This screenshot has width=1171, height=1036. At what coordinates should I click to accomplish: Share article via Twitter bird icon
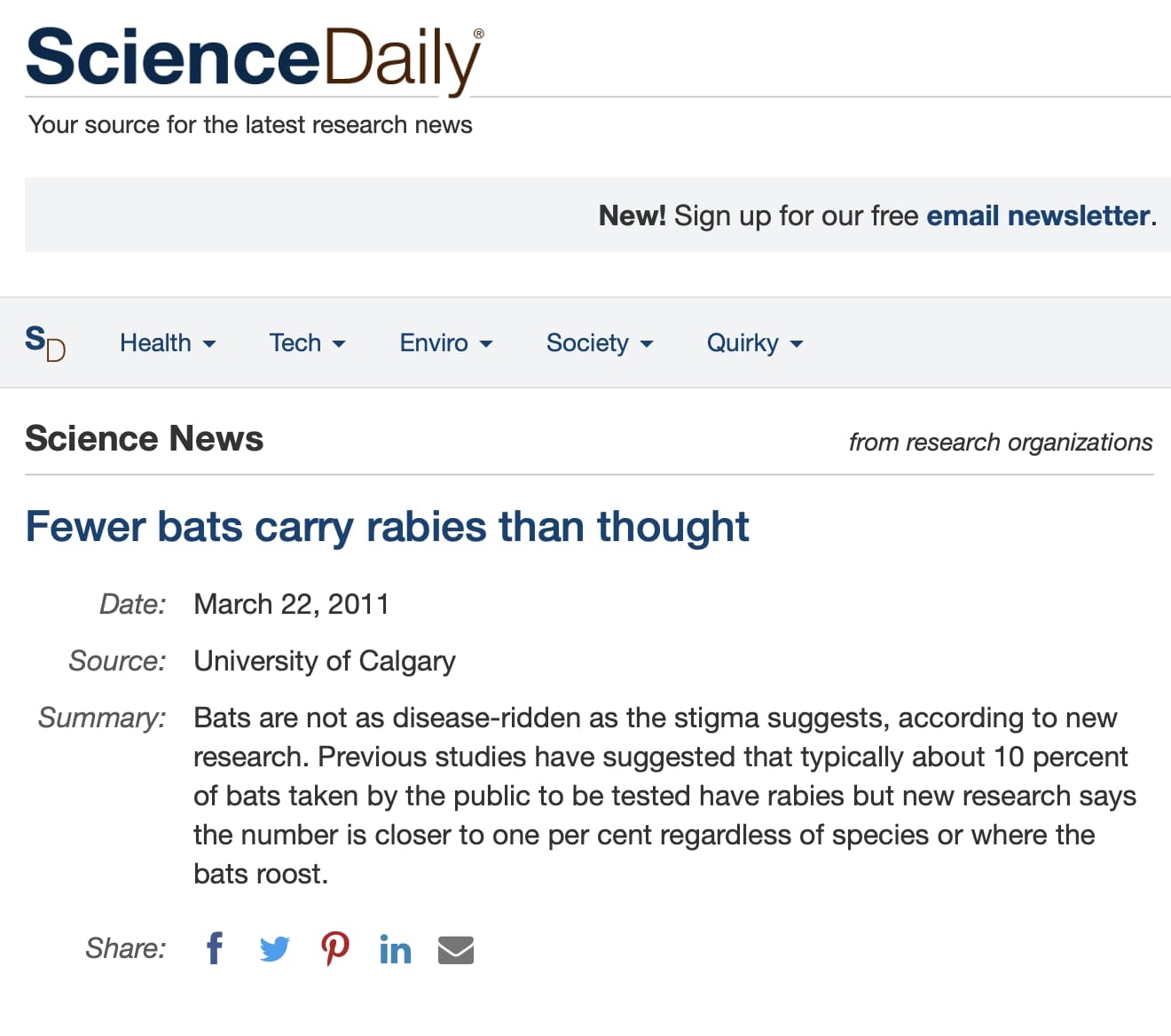(x=275, y=949)
